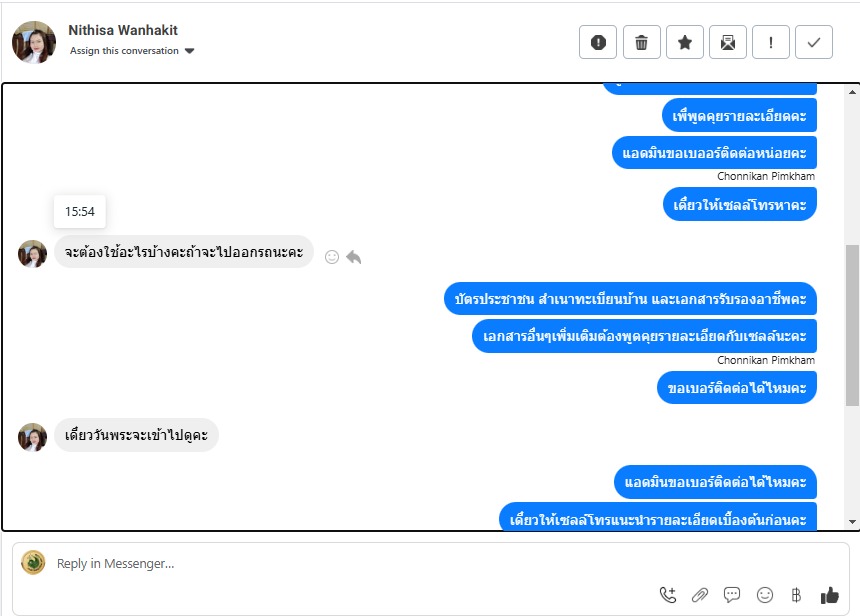Reply to message with arrow icon
Viewport: 860px width, 616px height.
coord(354,257)
